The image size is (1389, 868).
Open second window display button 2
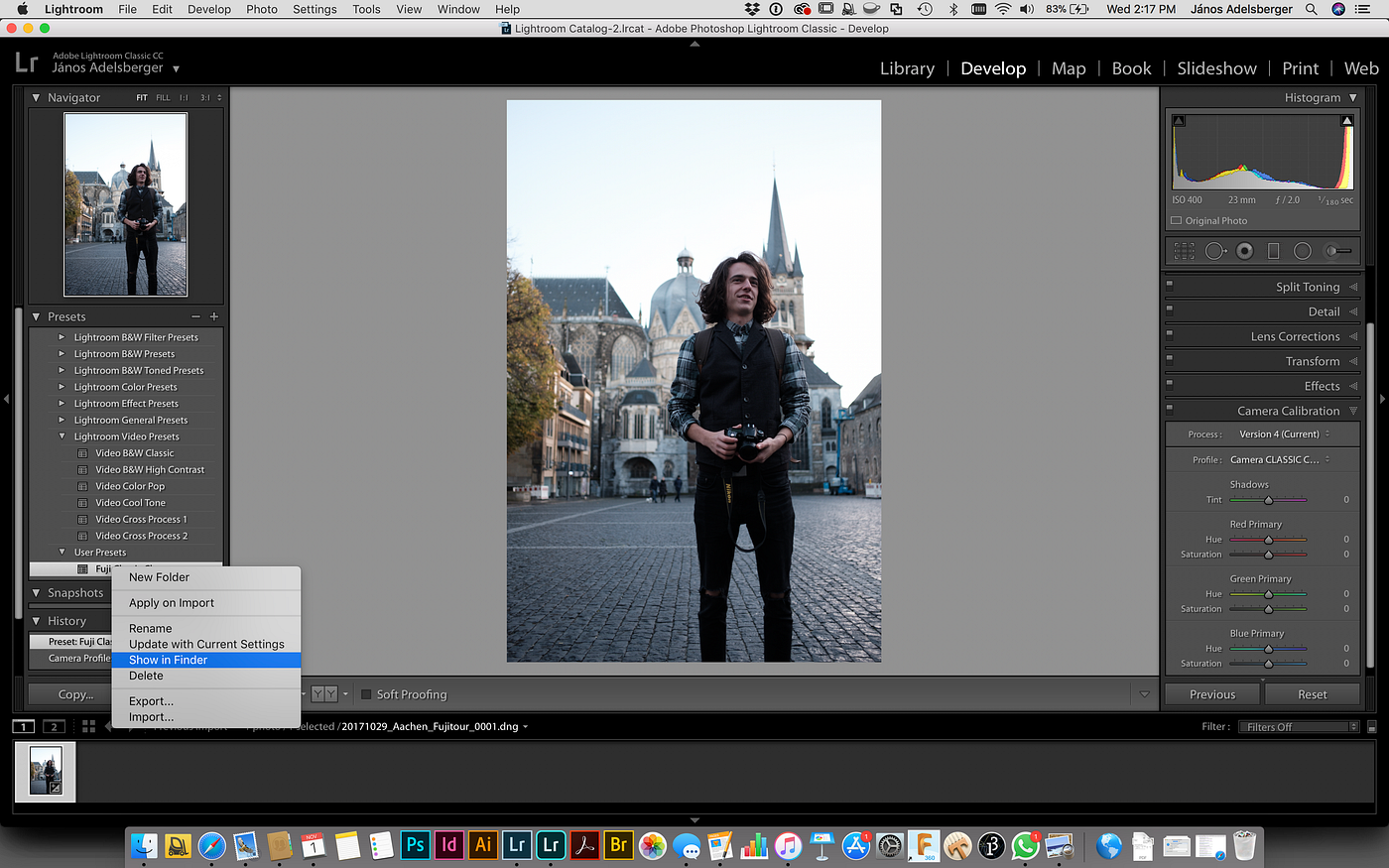click(55, 726)
